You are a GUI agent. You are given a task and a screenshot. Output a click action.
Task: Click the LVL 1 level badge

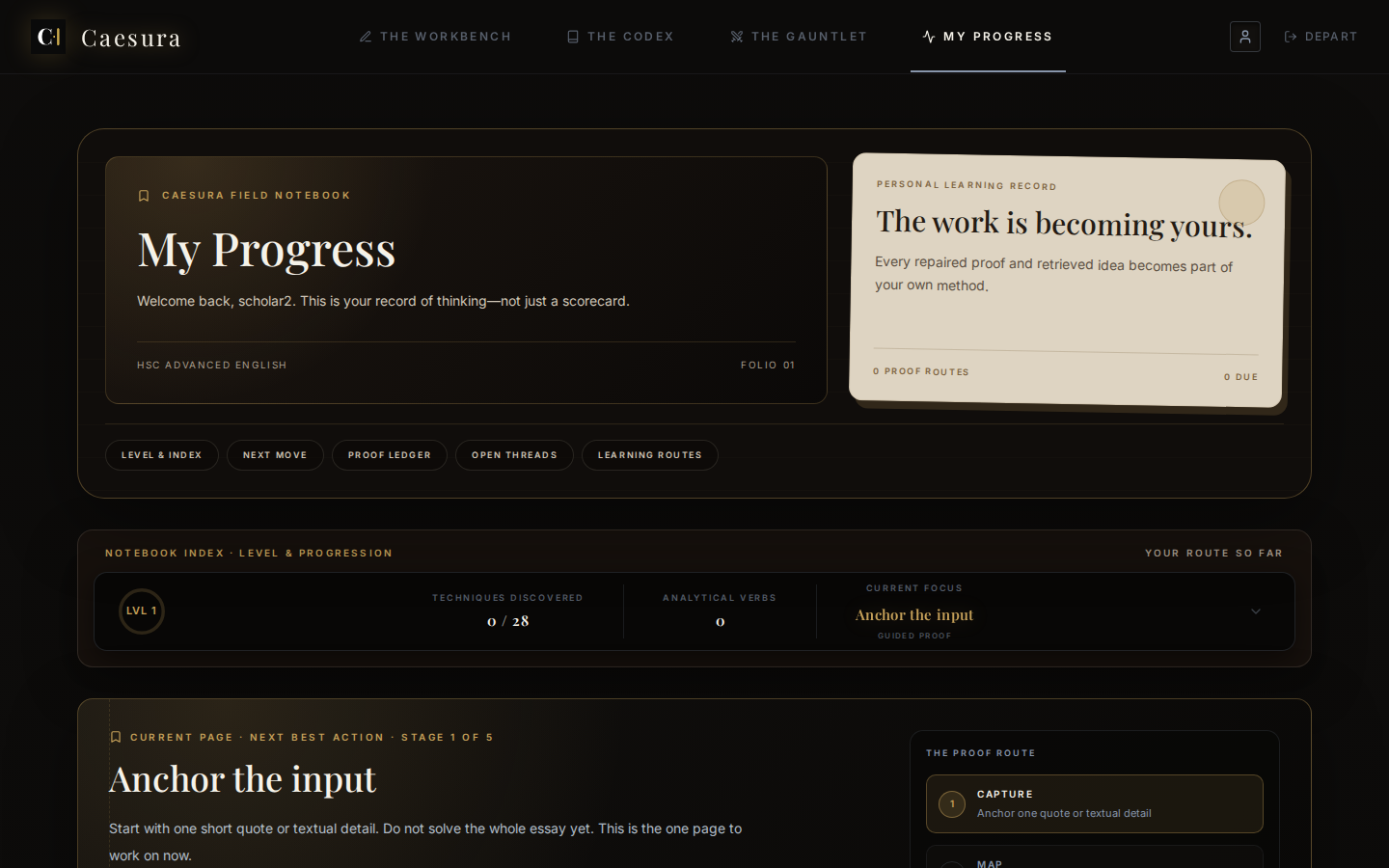[x=142, y=611]
